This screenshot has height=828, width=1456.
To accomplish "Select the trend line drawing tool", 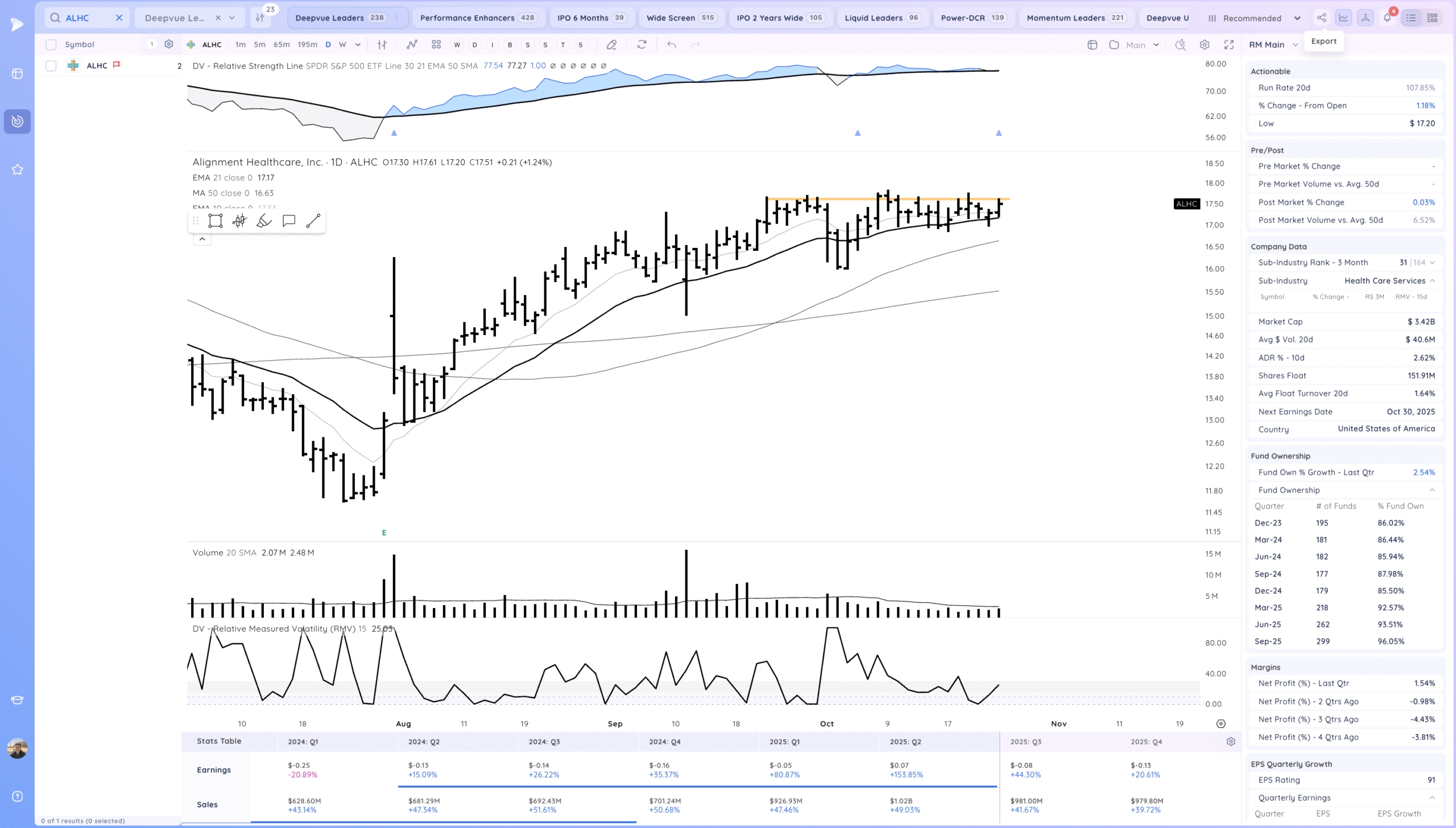I will 313,221.
